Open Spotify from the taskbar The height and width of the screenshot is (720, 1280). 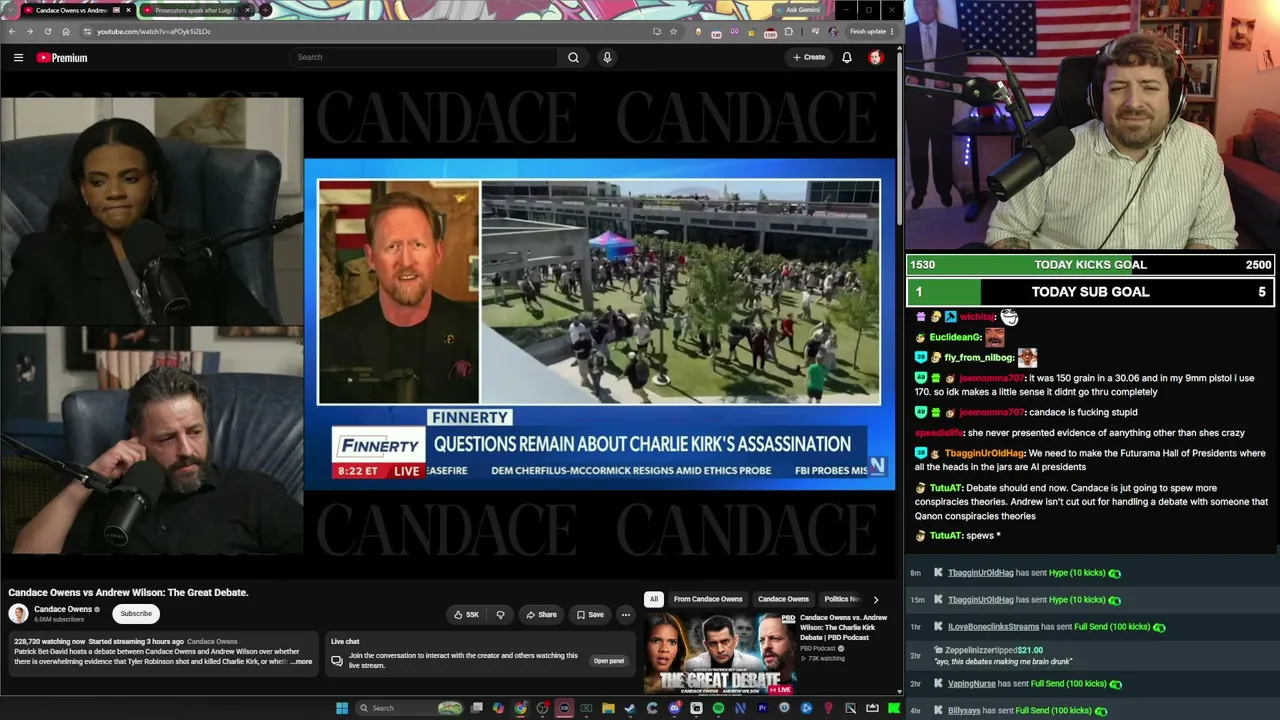click(x=718, y=708)
